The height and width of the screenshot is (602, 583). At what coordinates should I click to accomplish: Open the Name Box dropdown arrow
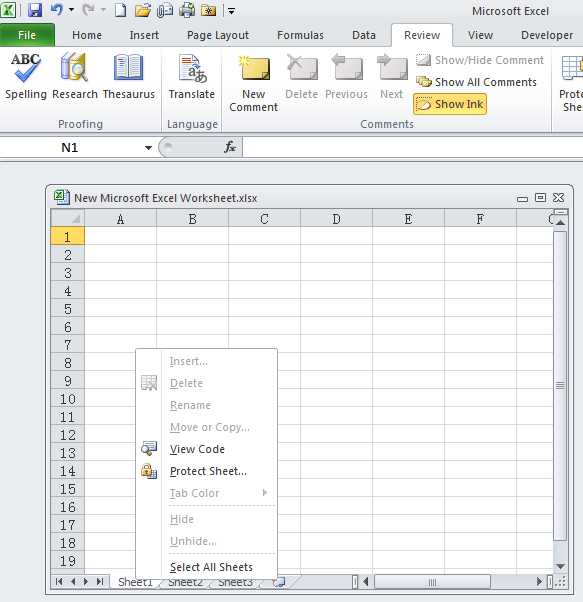tap(148, 148)
